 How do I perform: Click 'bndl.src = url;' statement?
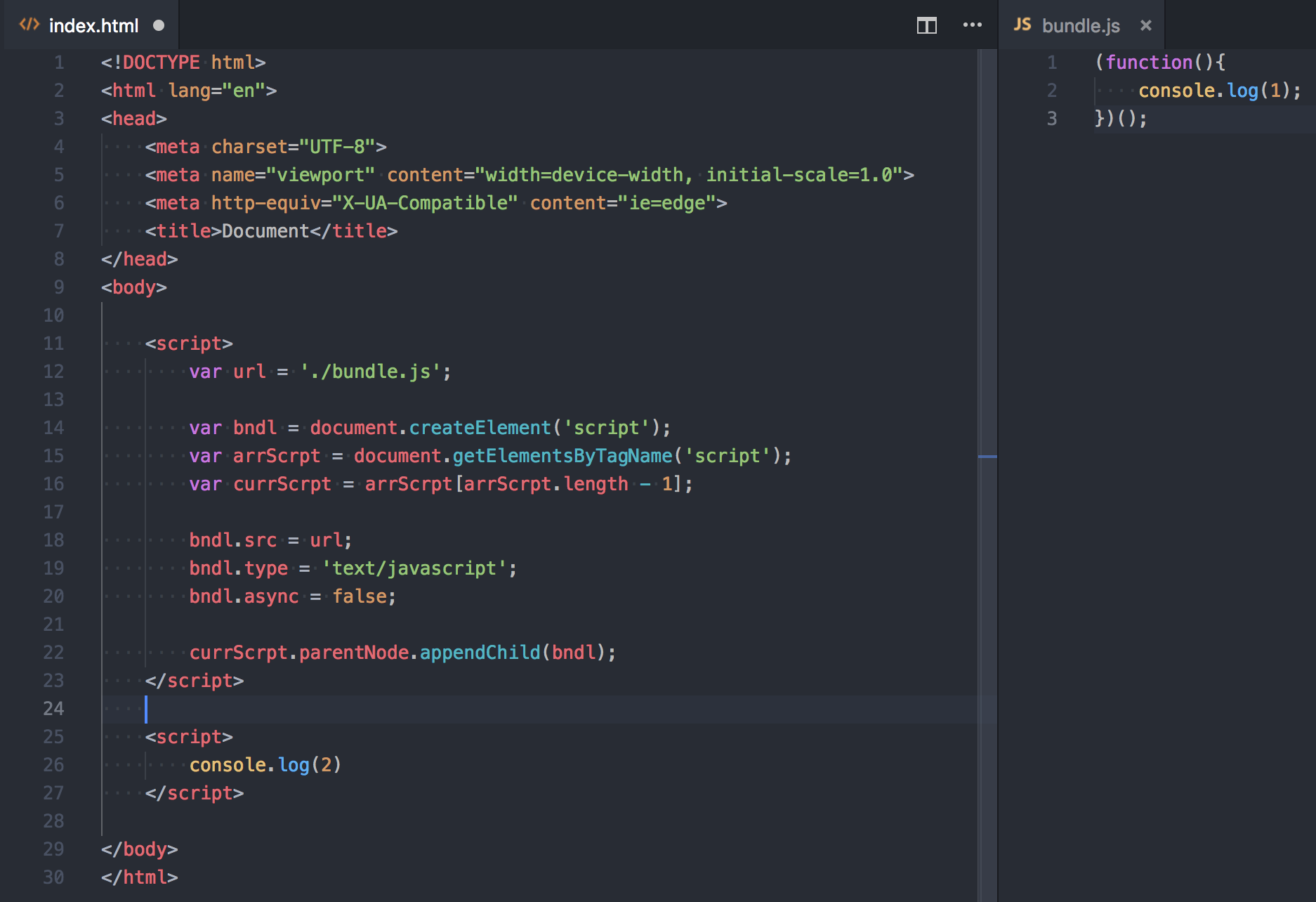pos(271,540)
